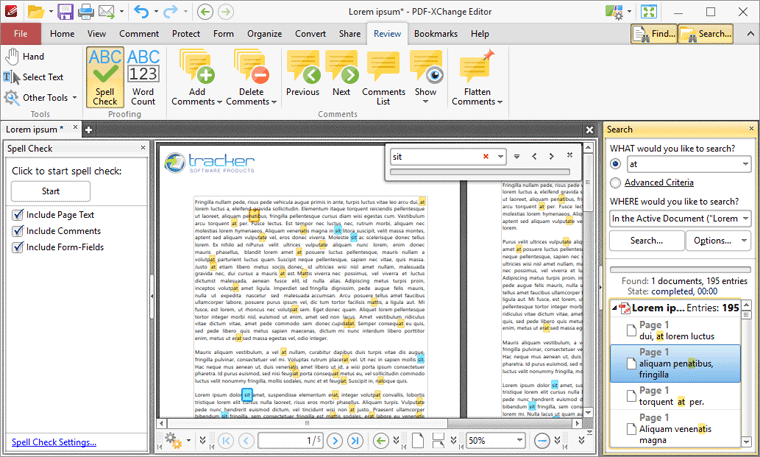Go to Previous comment
The height and width of the screenshot is (457, 760).
pyautogui.click(x=302, y=78)
